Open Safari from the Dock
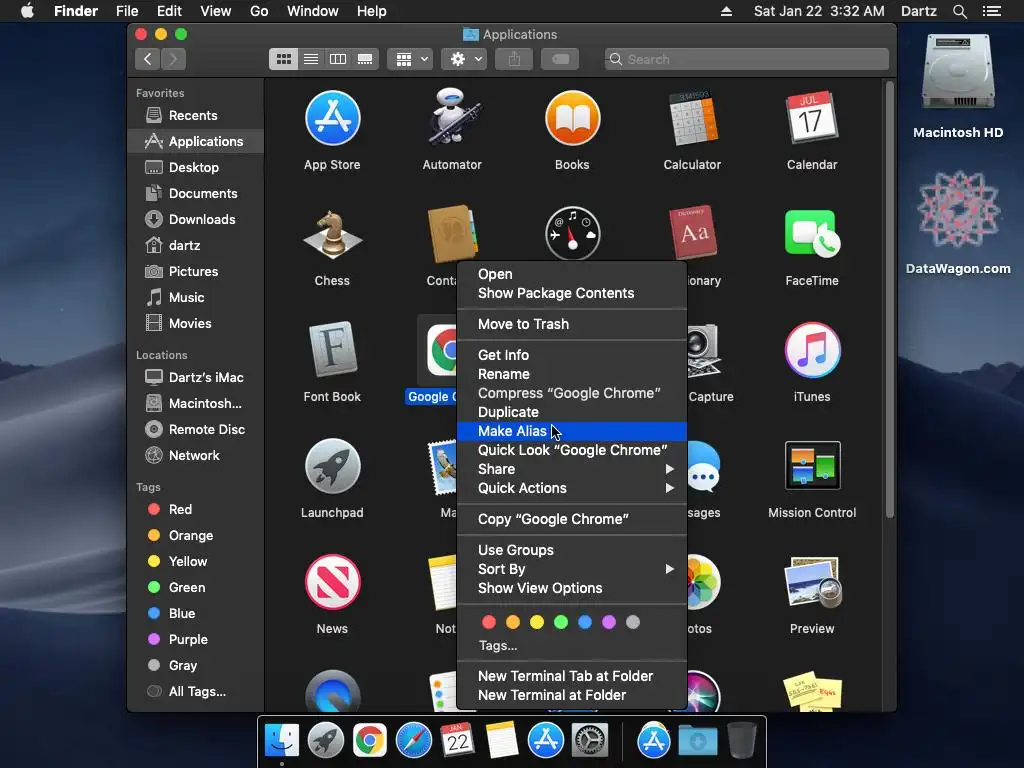The image size is (1024, 768). 413,741
